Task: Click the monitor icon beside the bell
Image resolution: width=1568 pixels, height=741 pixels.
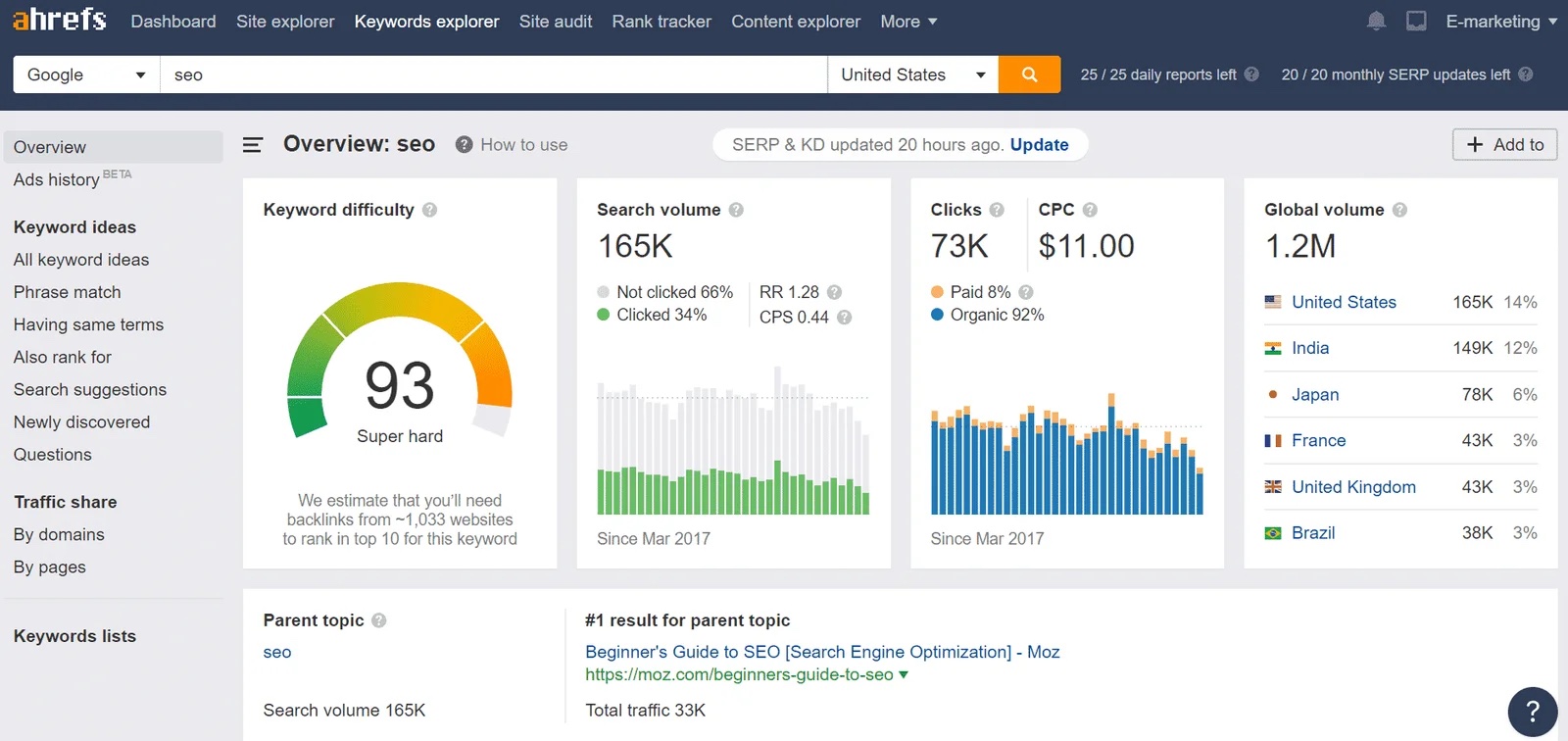Action: (1416, 21)
